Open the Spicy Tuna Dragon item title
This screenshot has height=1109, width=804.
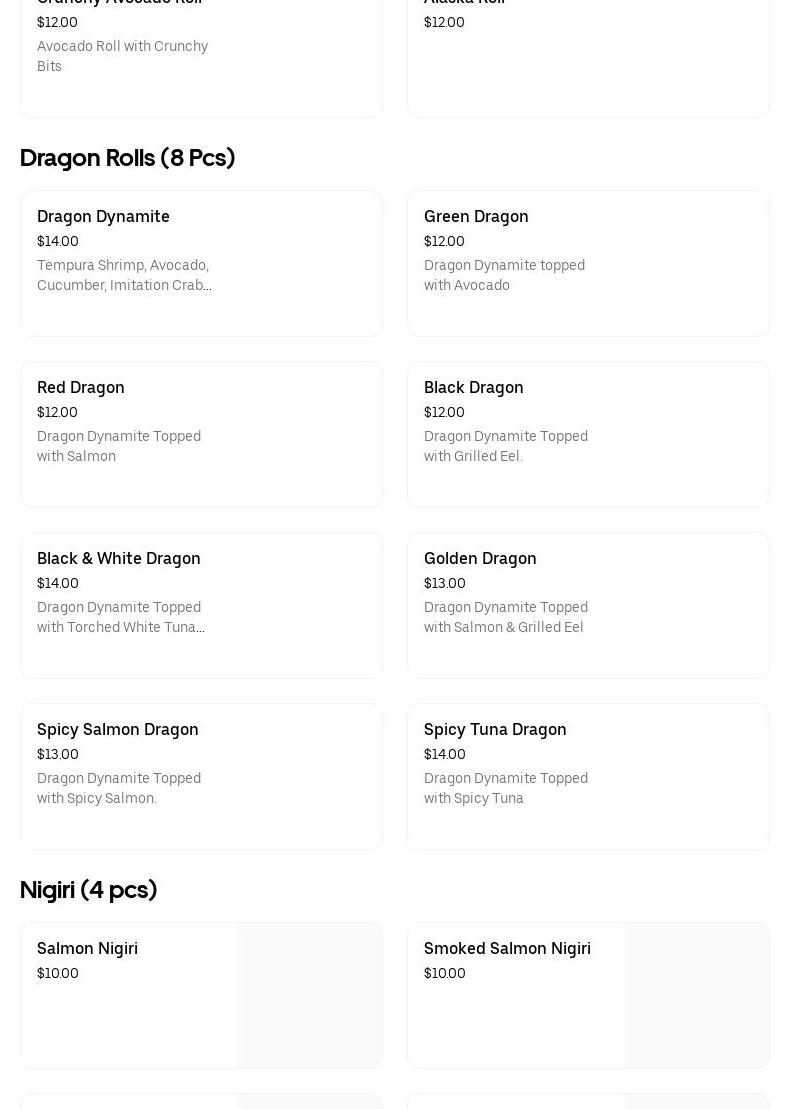click(x=495, y=730)
